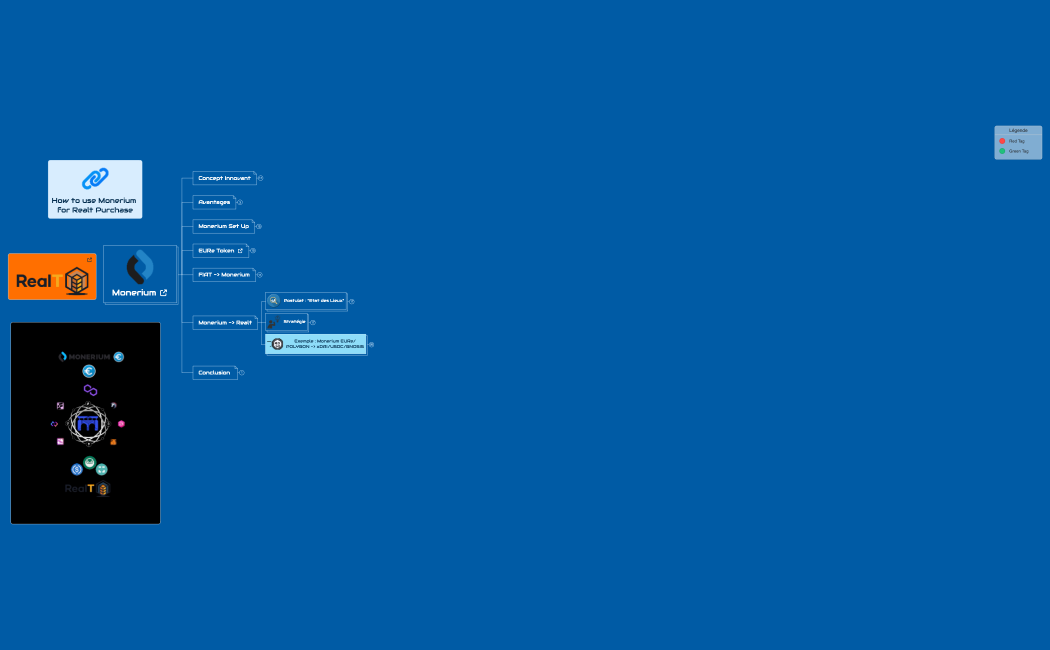
Task: Expand the Monerium Set Up branch
Action: 259,226
